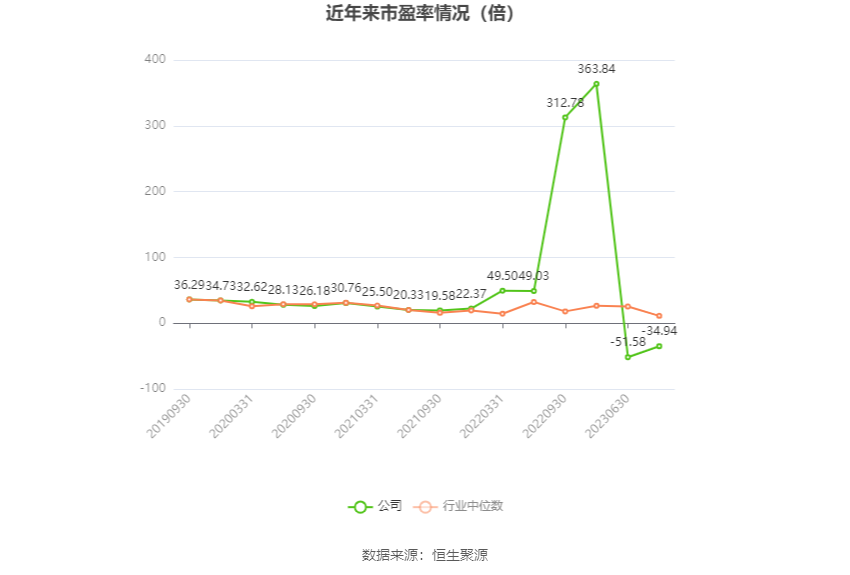Toggle the 公司 legend series

coord(390,506)
